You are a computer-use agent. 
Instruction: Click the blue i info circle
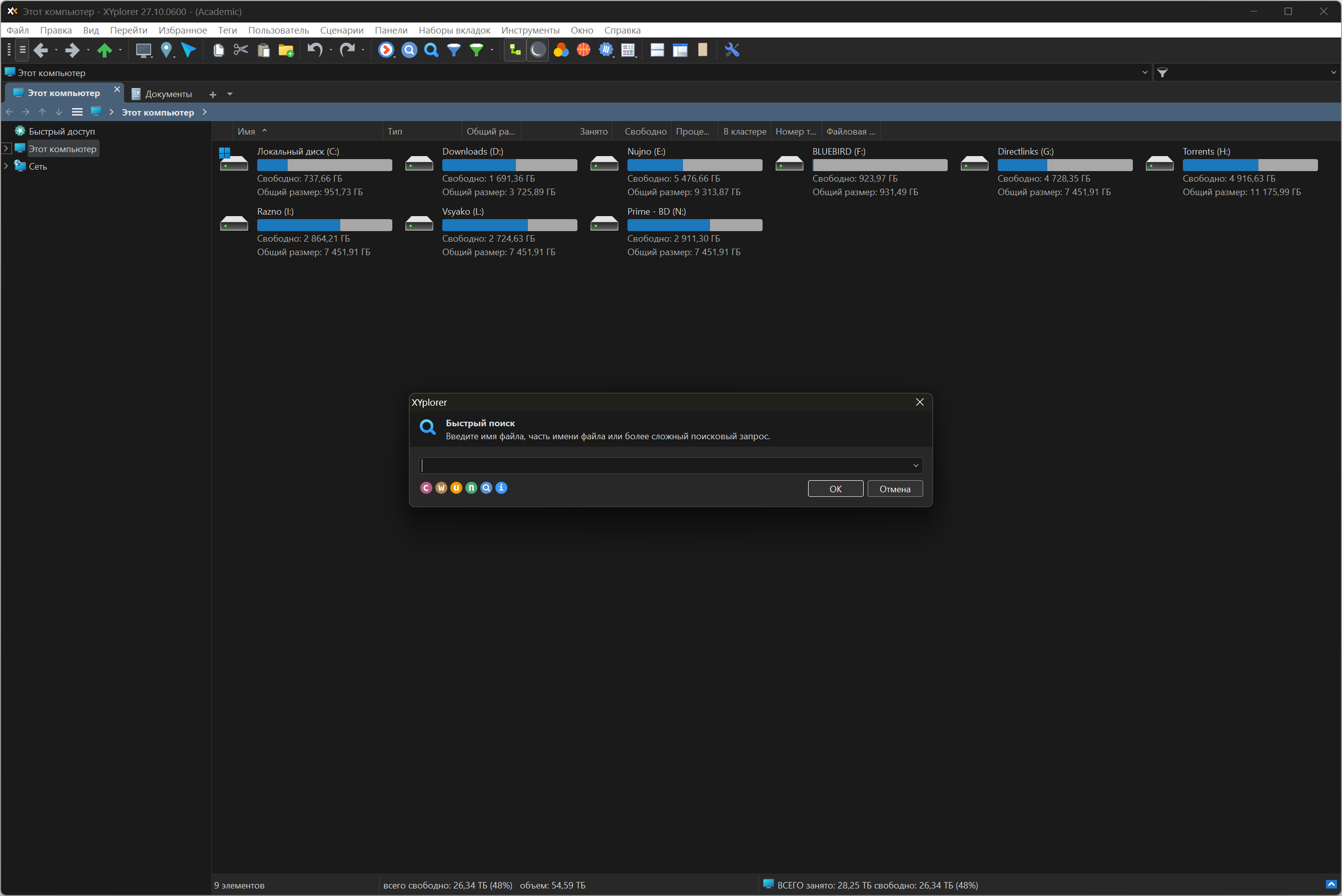pyautogui.click(x=501, y=487)
